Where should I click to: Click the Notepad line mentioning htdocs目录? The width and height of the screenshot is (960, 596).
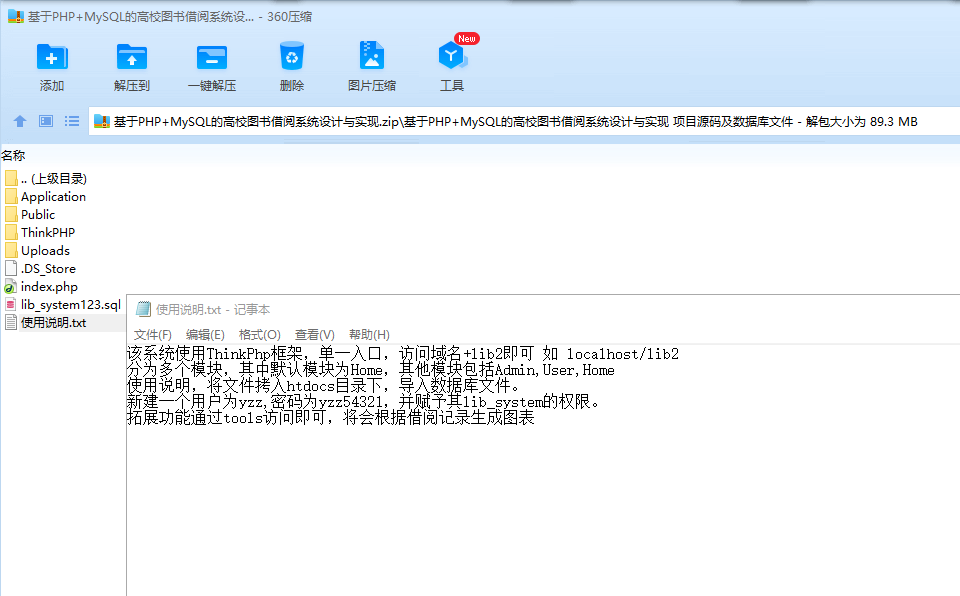[324, 385]
